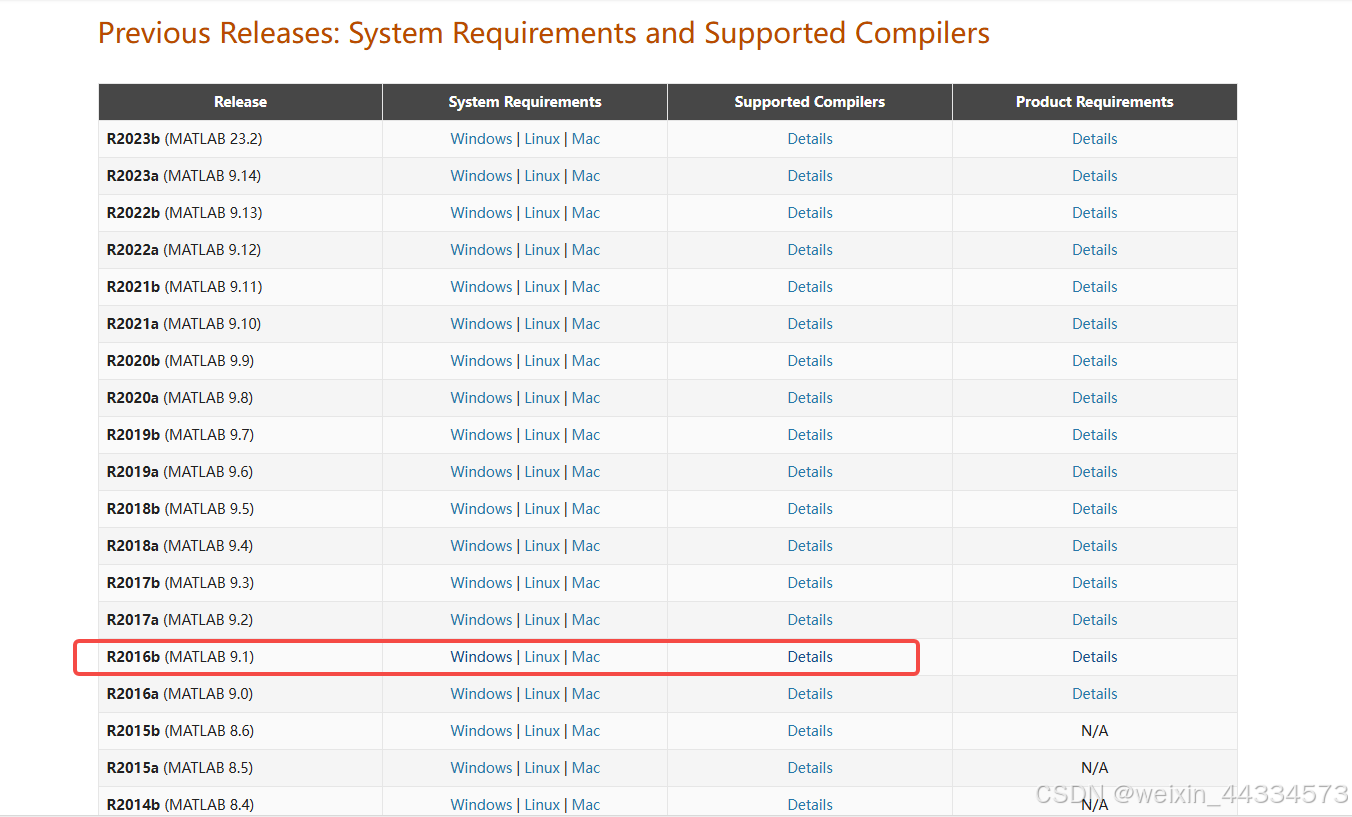Open Mac requirements for R2016b
1352x817 pixels.
[586, 657]
